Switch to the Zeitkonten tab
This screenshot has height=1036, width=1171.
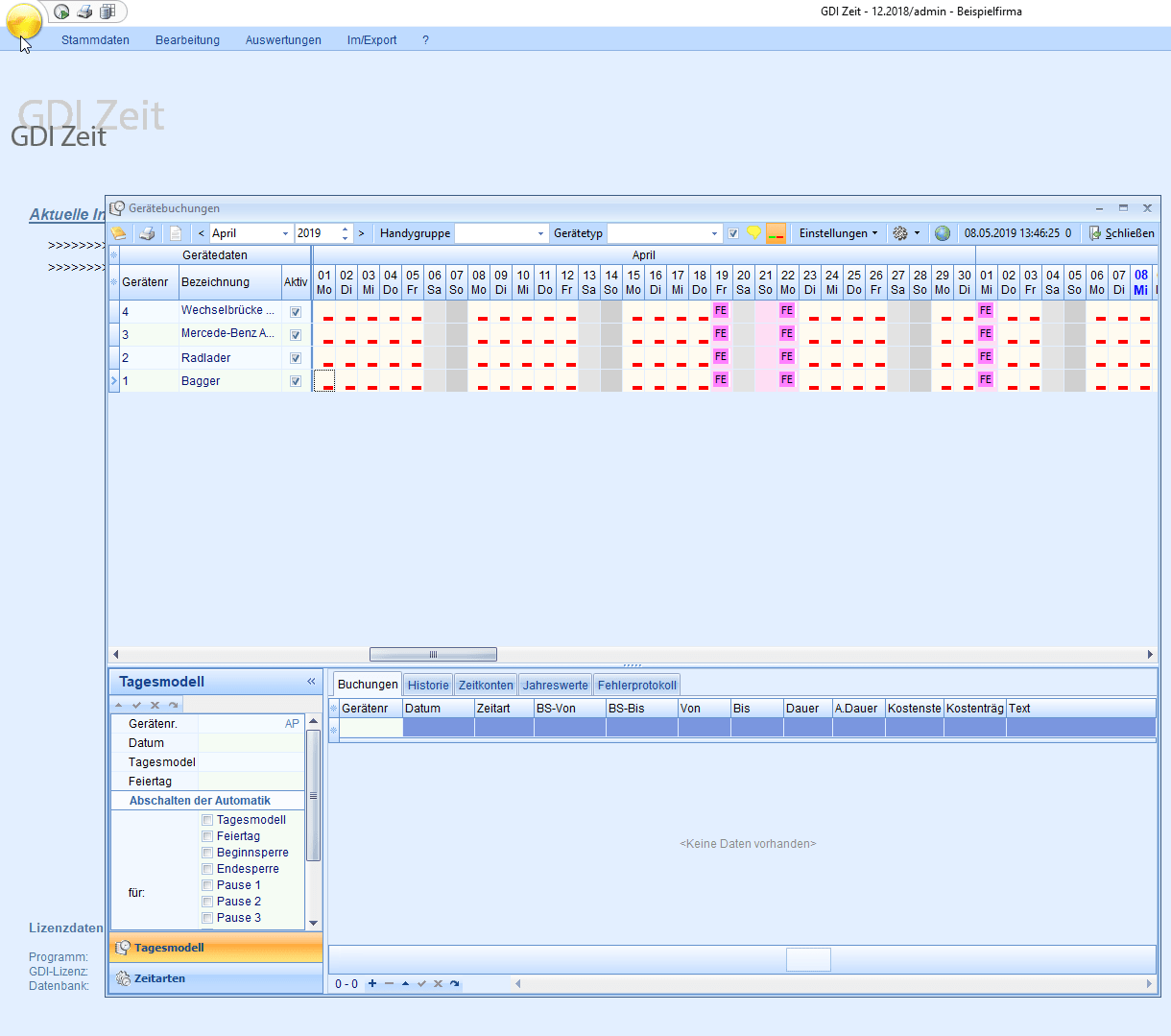tap(486, 685)
